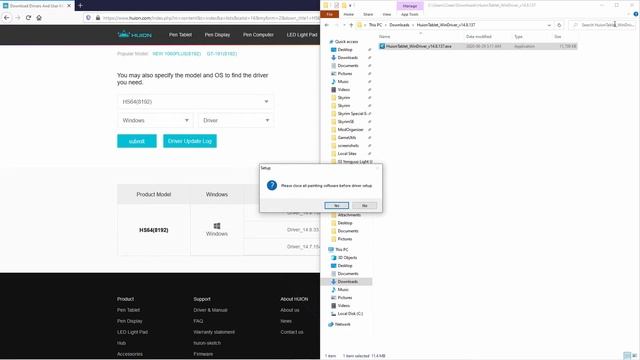Switch to View ribbon tab in Explorer
This screenshot has width=640, height=360.
coord(386,14)
